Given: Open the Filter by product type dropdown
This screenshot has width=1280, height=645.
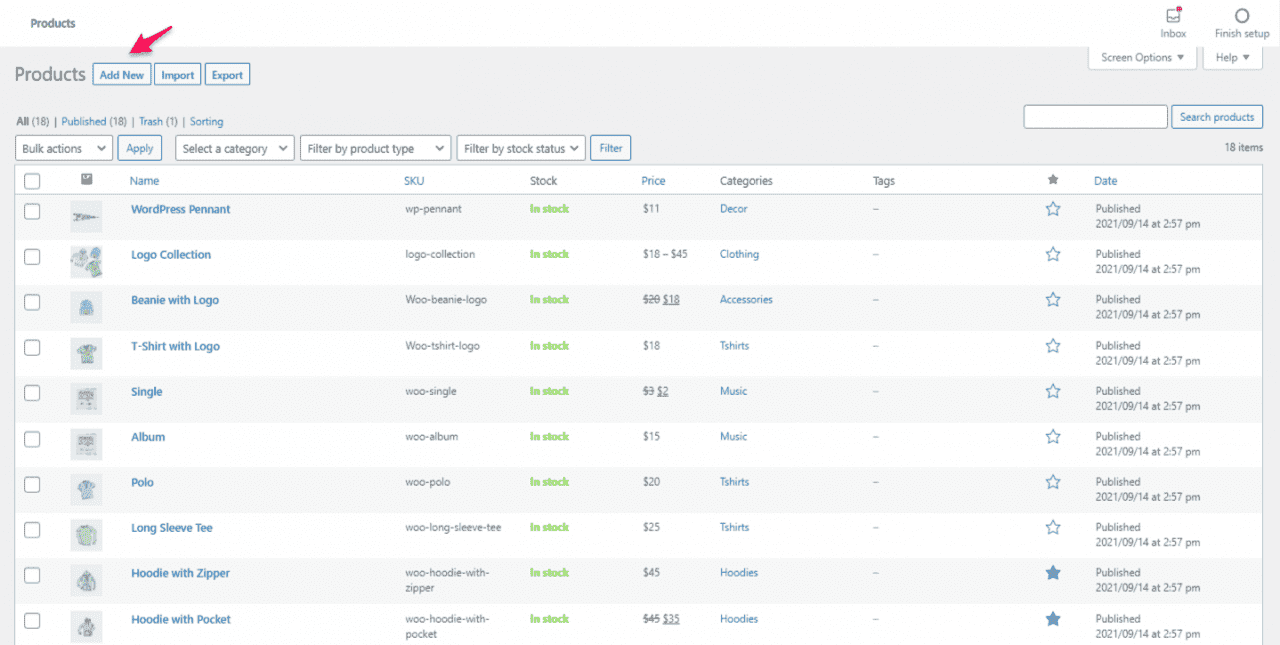Looking at the screenshot, I should point(376,148).
